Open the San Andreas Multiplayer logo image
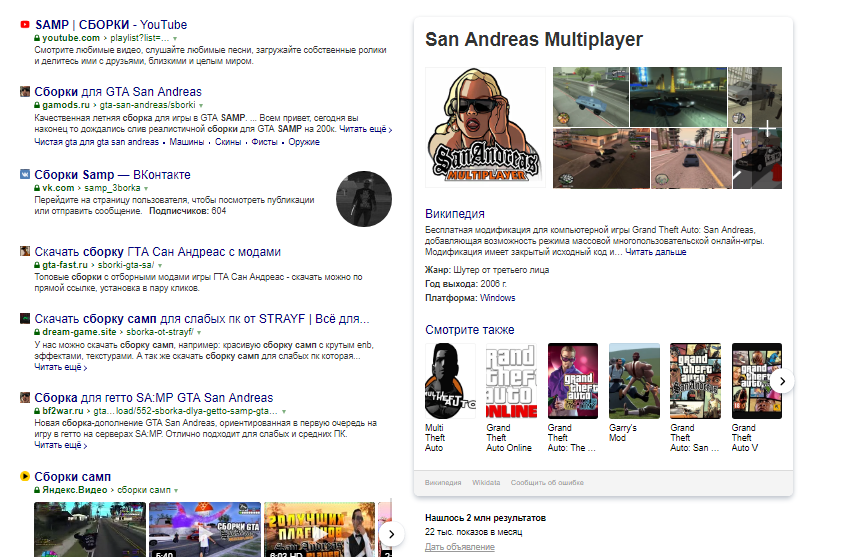 tap(485, 128)
